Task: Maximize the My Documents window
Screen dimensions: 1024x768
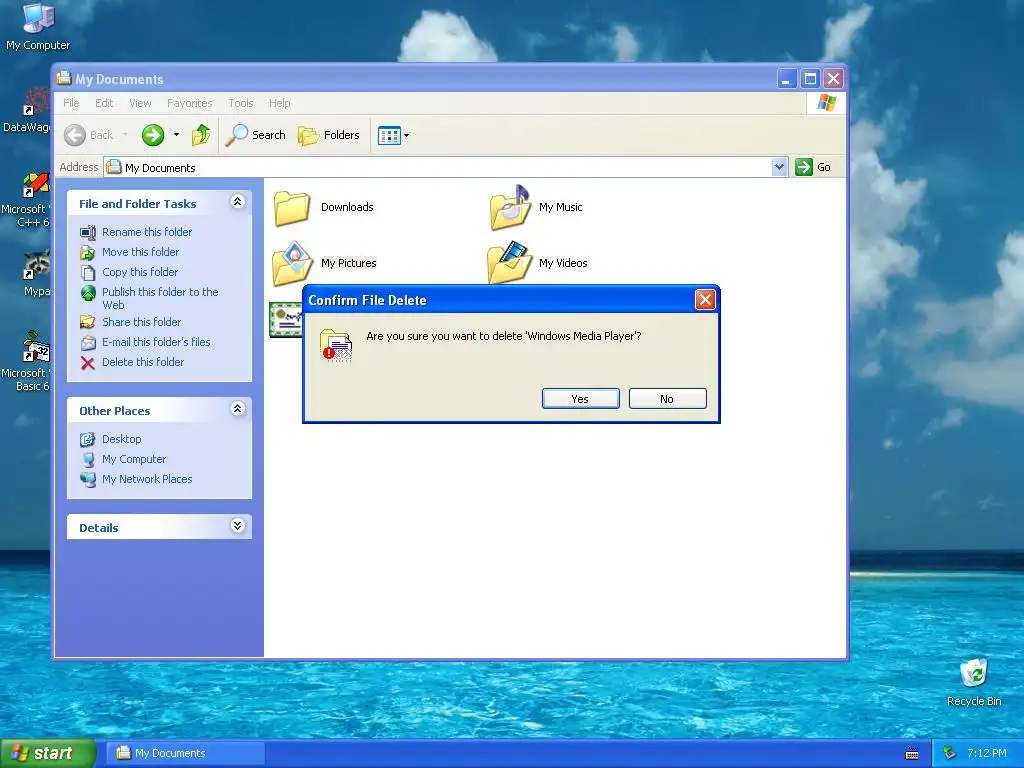Action: [810, 79]
